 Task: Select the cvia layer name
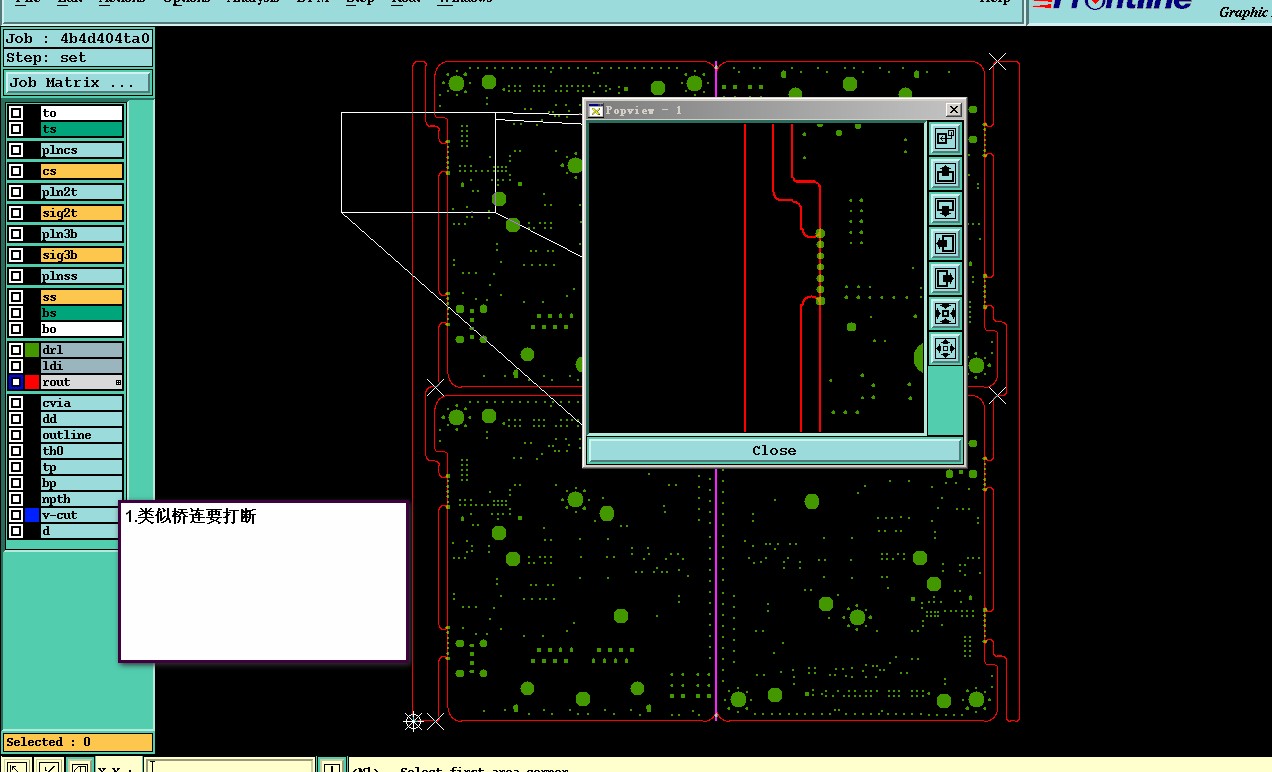[82, 403]
